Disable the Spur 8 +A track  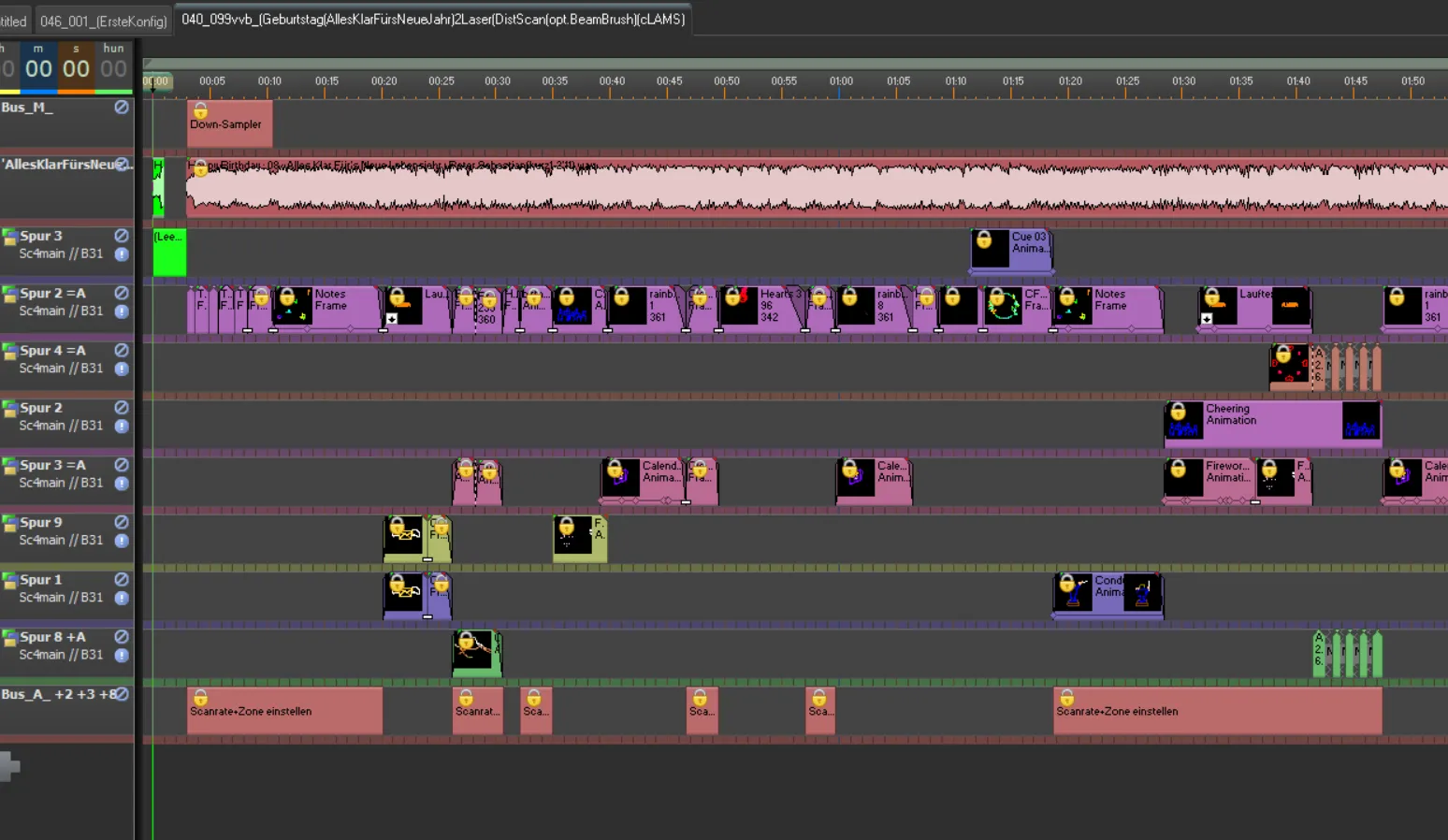coord(122,637)
